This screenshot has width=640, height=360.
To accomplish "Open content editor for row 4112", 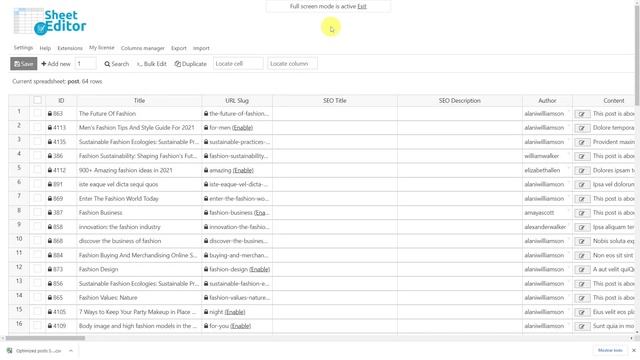I will click(x=582, y=171).
